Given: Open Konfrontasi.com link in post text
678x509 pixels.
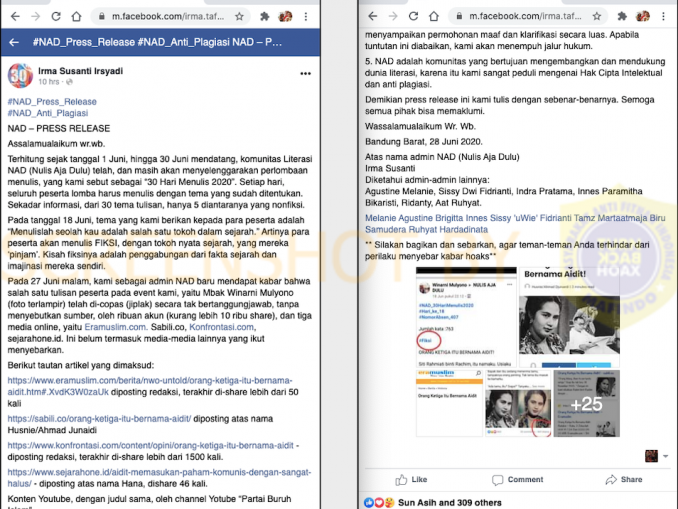Looking at the screenshot, I should tap(222, 327).
